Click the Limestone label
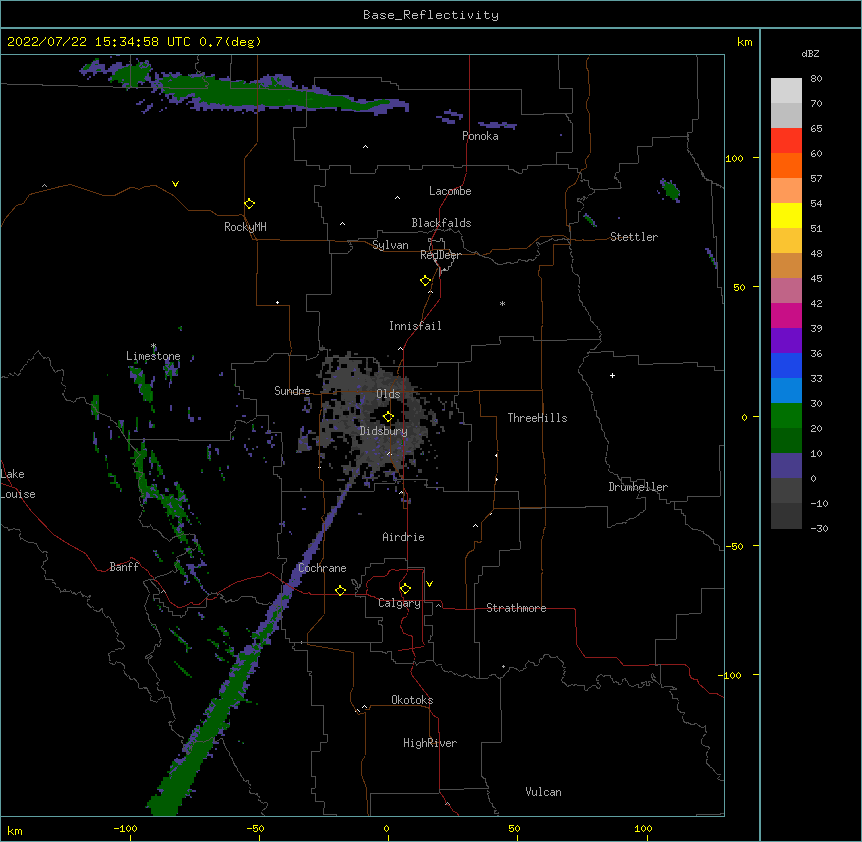 [153, 356]
